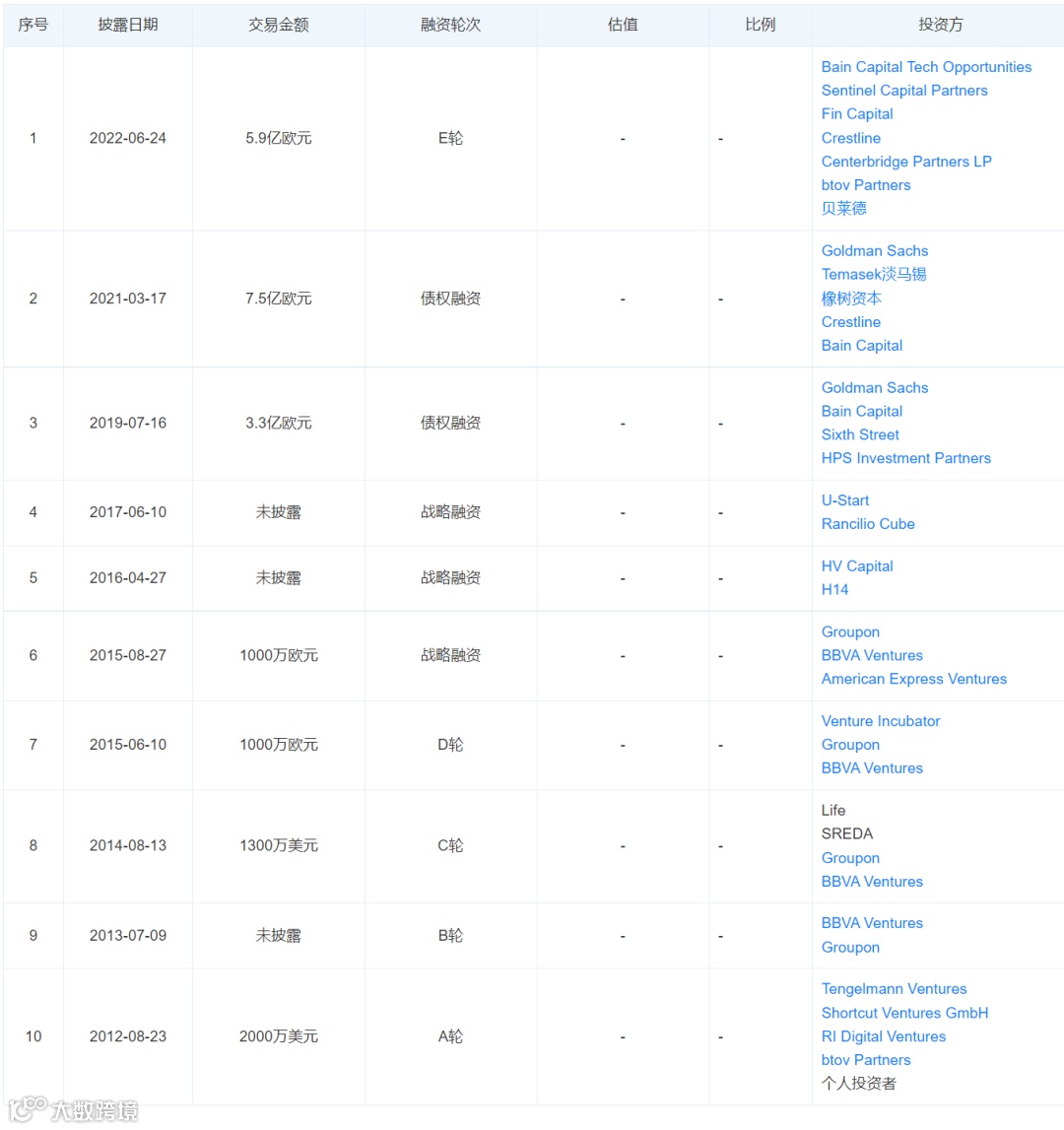Open Groupon in the 2013-07-09 row
This screenshot has height=1130, width=1064.
[x=850, y=948]
